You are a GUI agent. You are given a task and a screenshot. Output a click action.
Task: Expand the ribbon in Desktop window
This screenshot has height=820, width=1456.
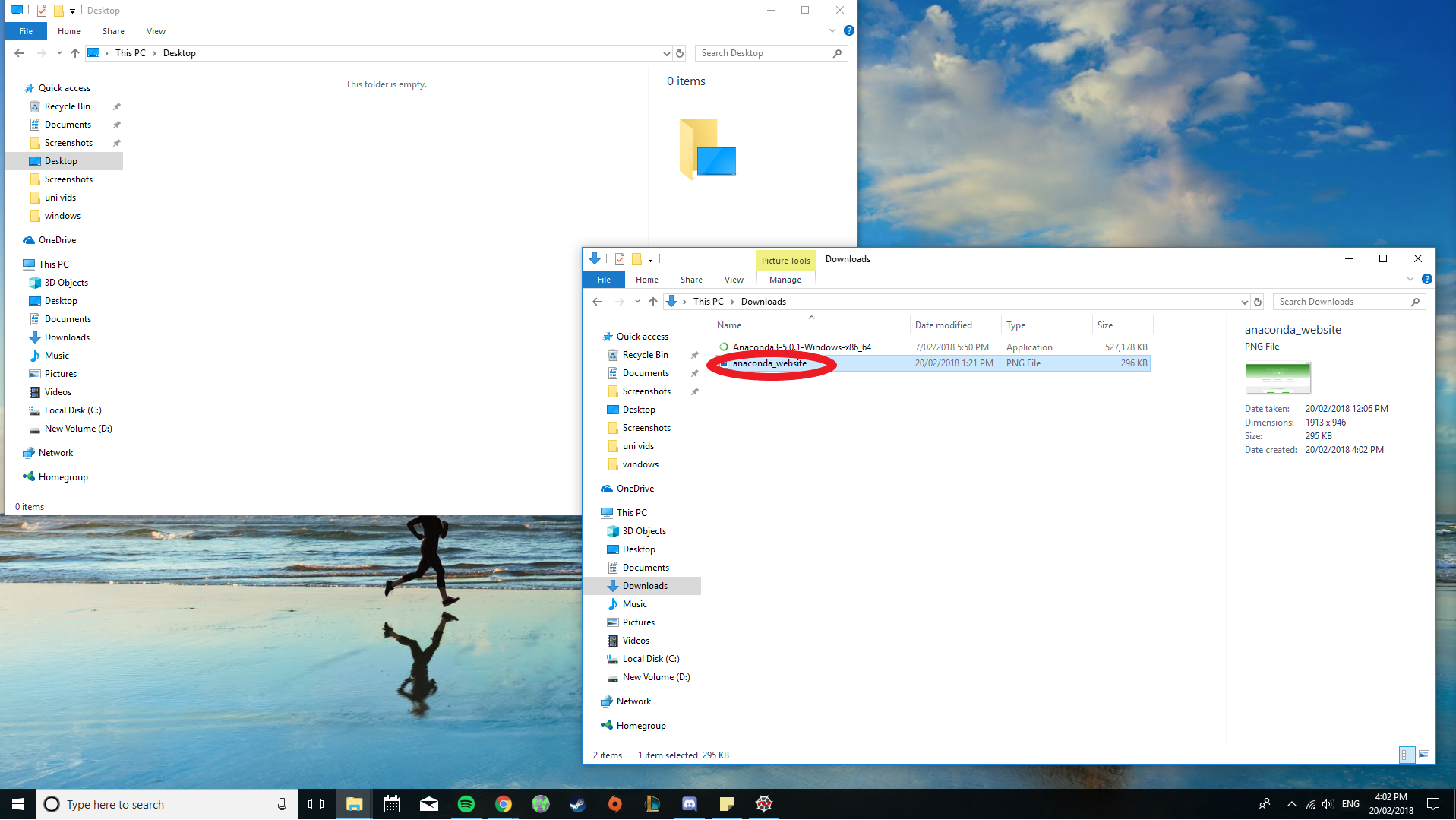(x=832, y=31)
